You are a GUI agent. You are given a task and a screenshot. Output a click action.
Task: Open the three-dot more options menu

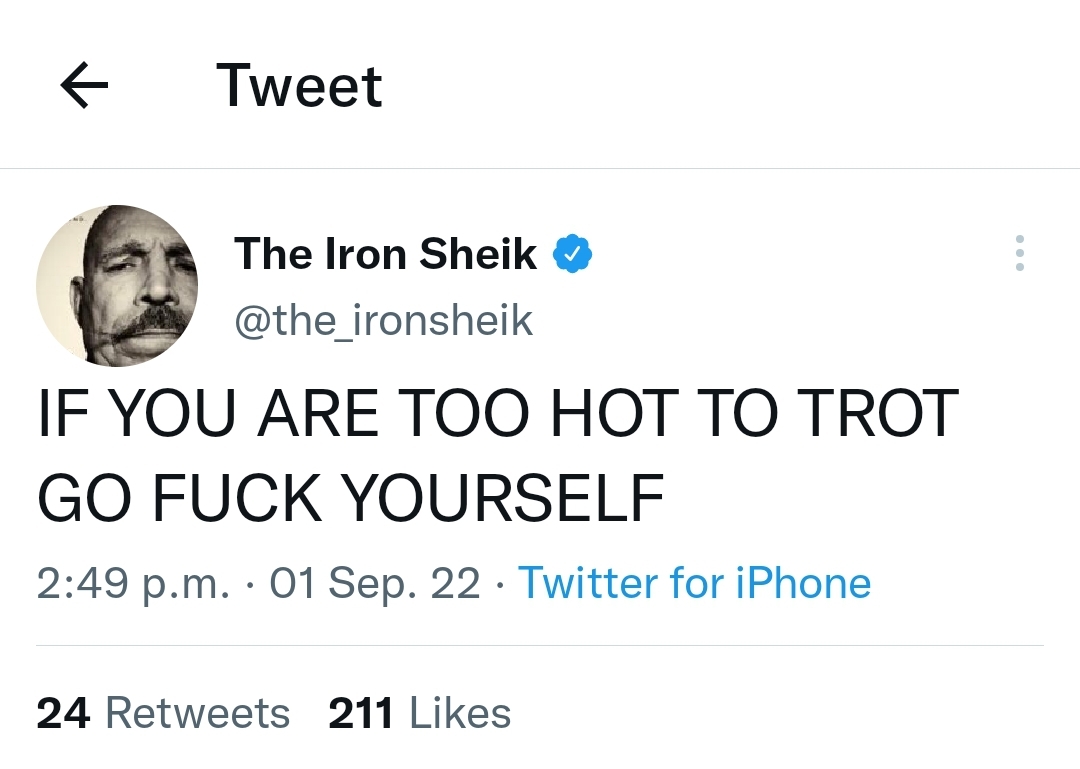1019,254
